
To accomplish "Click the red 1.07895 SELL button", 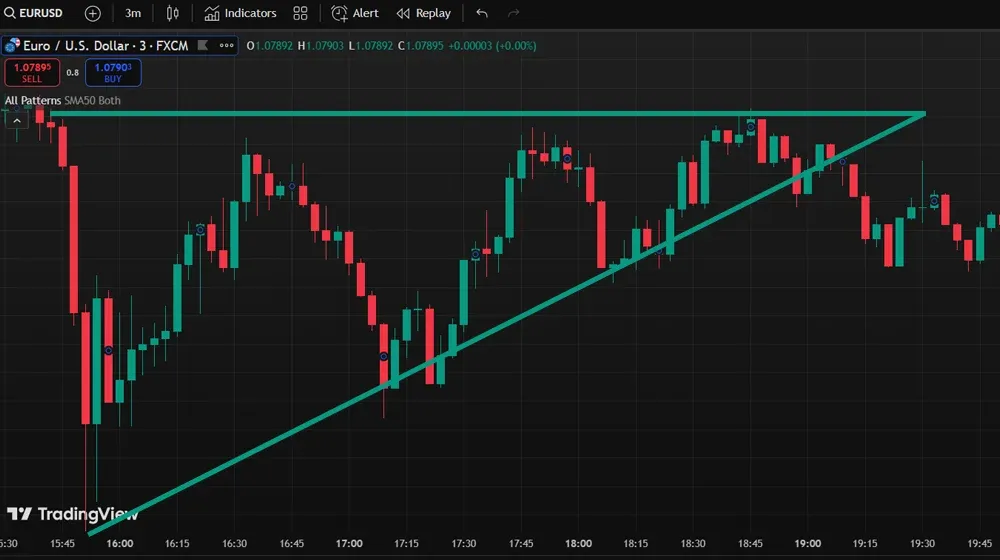I will 32,73.
